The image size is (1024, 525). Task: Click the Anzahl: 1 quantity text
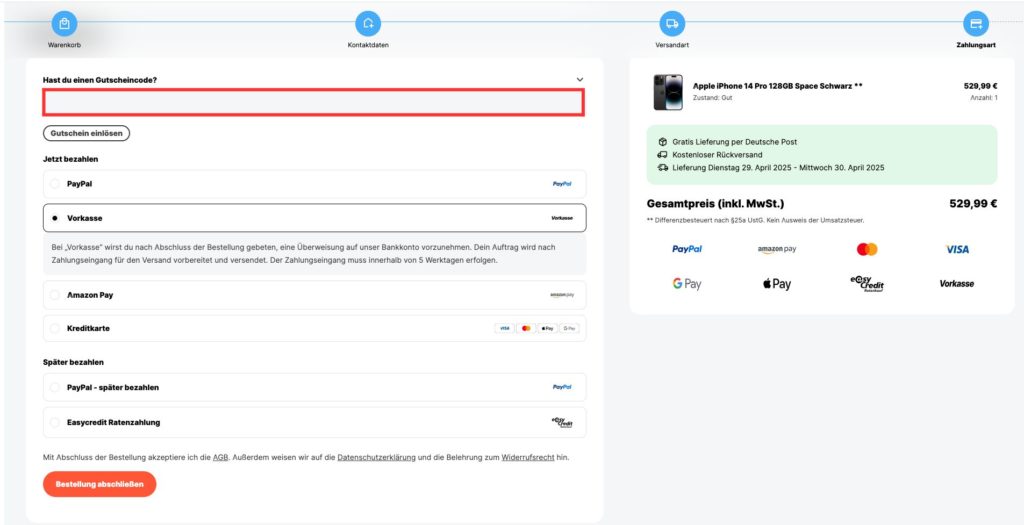tap(984, 97)
